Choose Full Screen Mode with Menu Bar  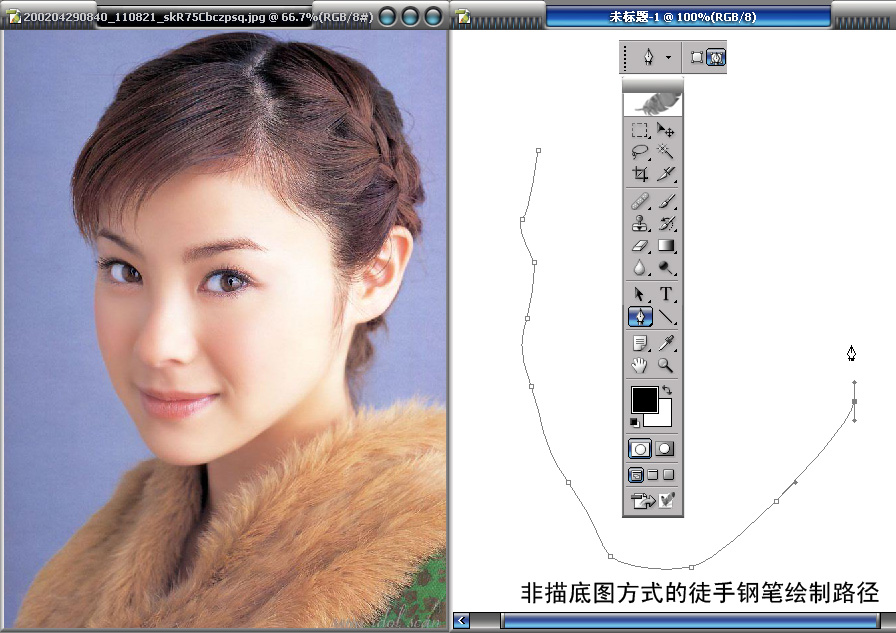point(653,475)
